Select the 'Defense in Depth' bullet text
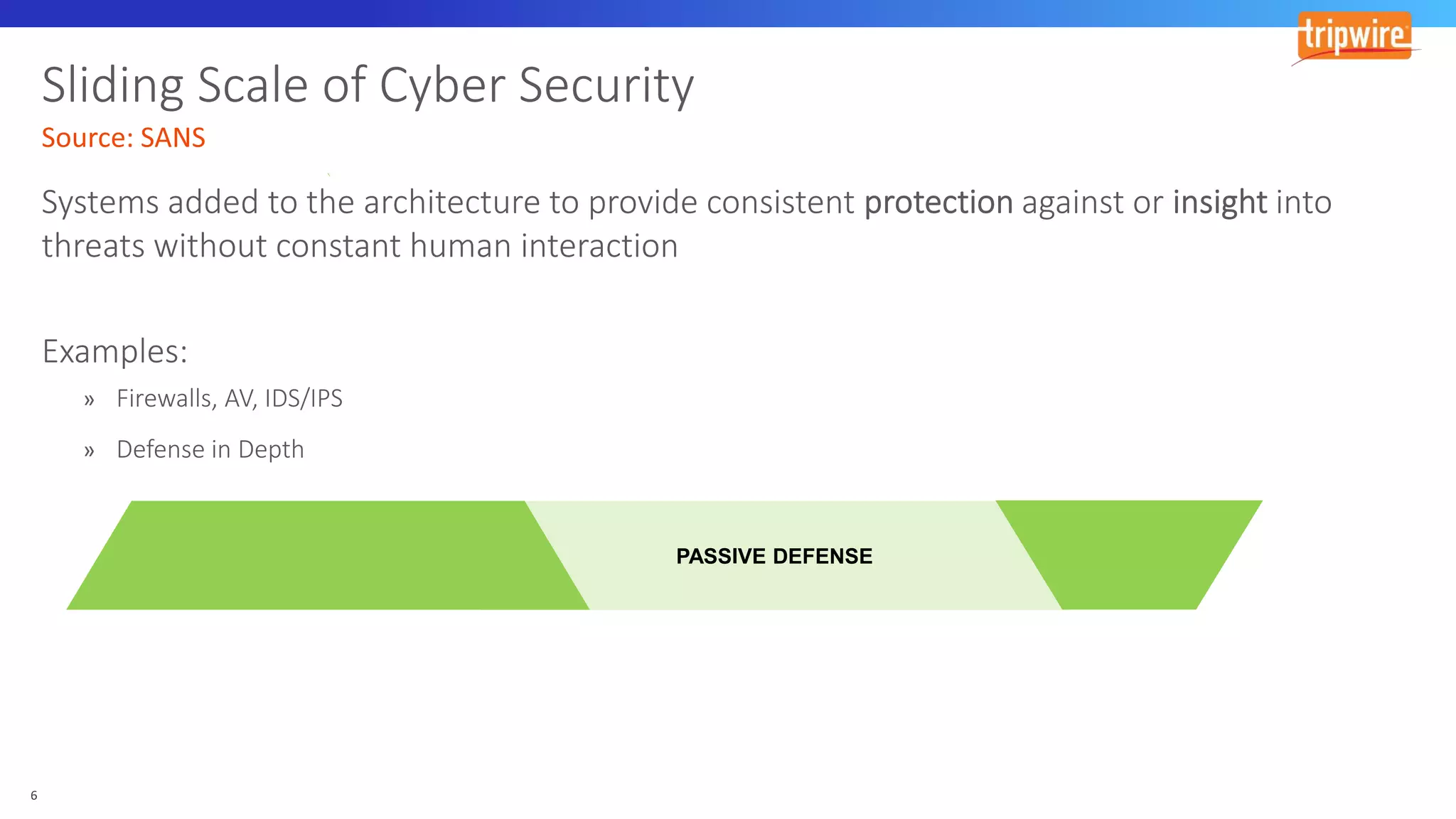The width and height of the screenshot is (1456, 819). [x=210, y=449]
